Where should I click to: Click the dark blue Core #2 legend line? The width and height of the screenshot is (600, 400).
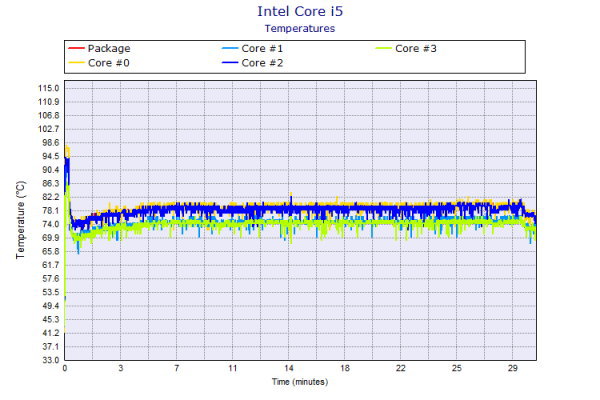(230, 63)
